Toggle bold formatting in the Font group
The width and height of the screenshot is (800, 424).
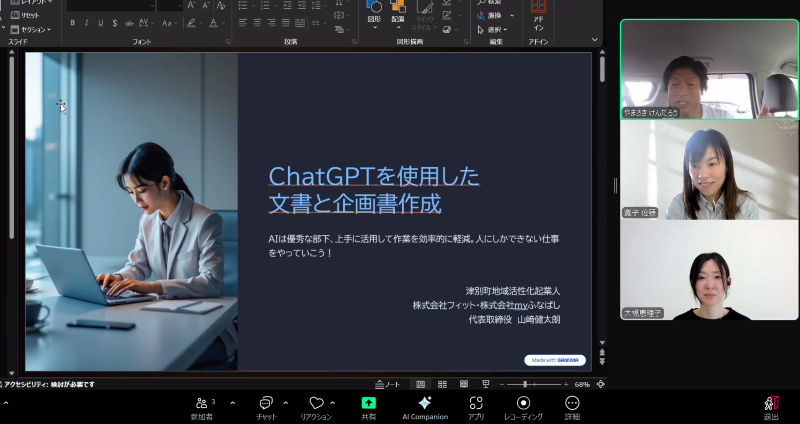[x=72, y=23]
